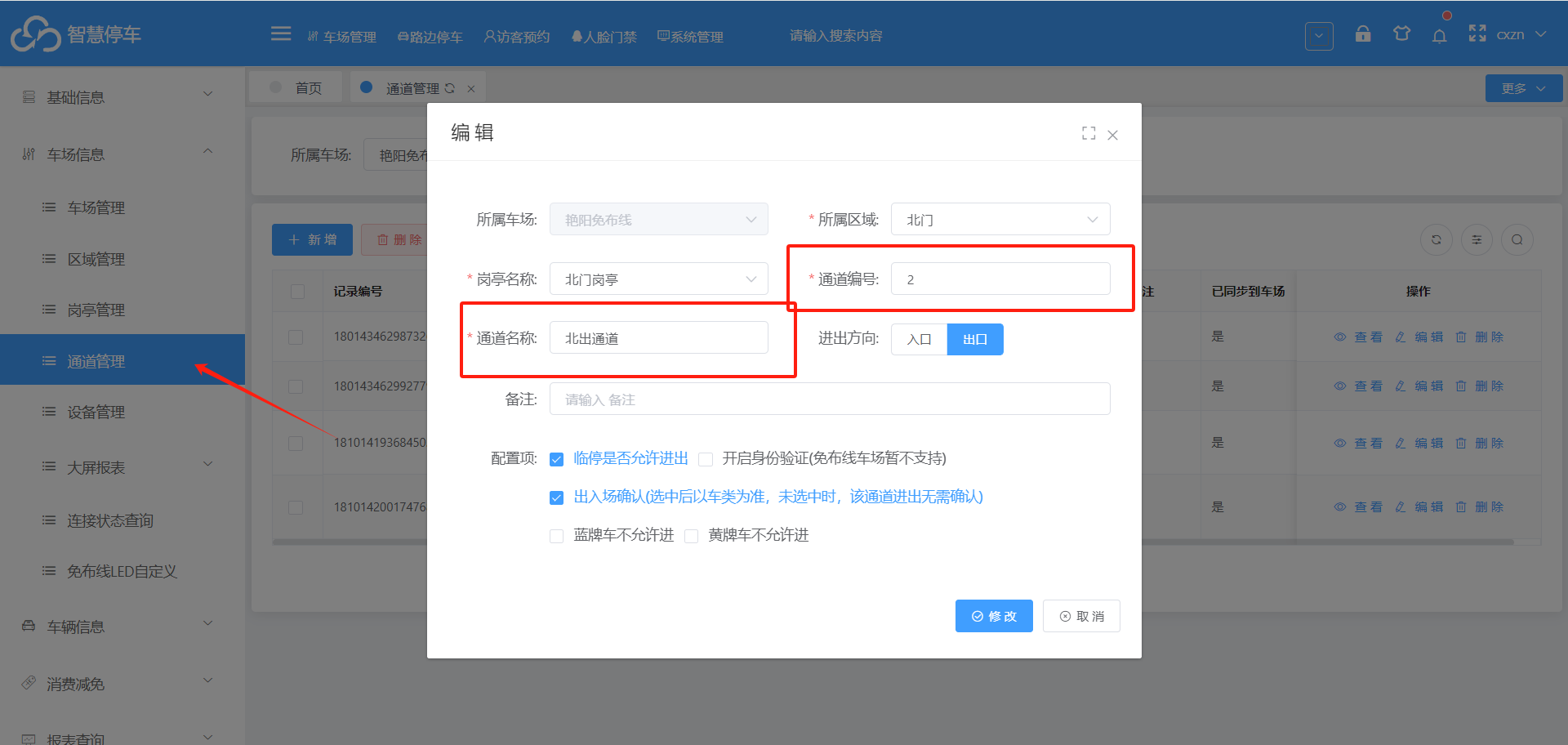Select 设备管理 in sidebar
This screenshot has width=1568, height=745.
(x=122, y=412)
